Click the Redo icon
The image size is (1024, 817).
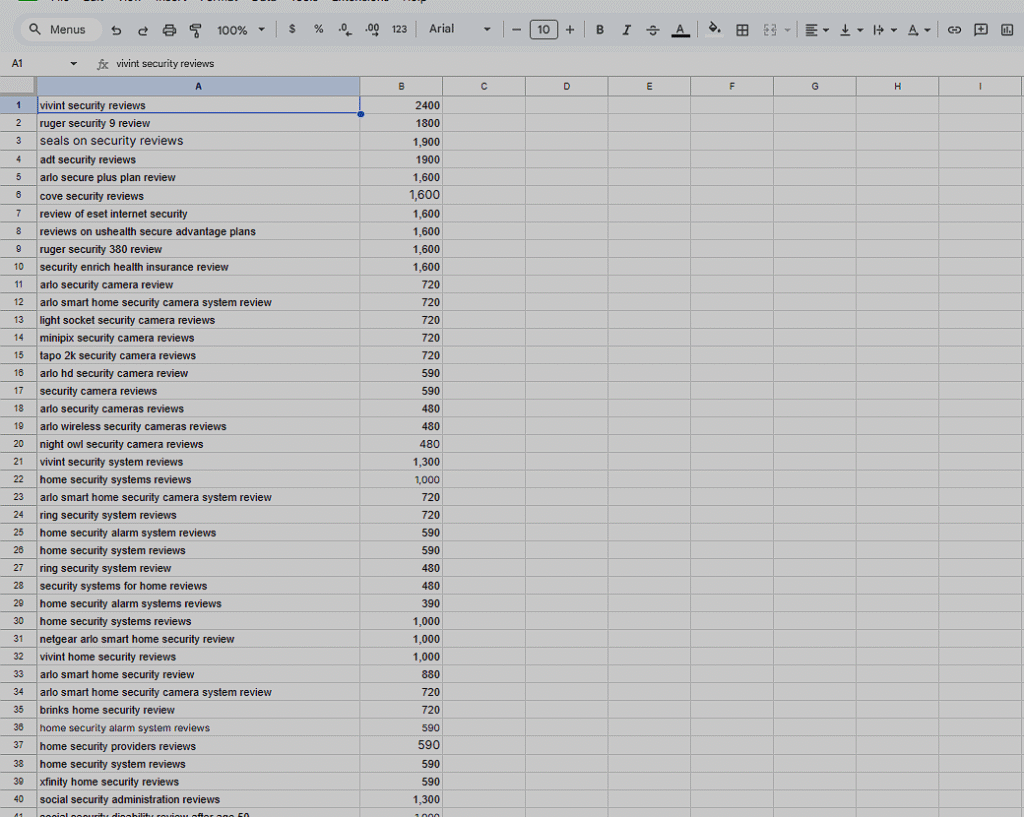point(143,30)
